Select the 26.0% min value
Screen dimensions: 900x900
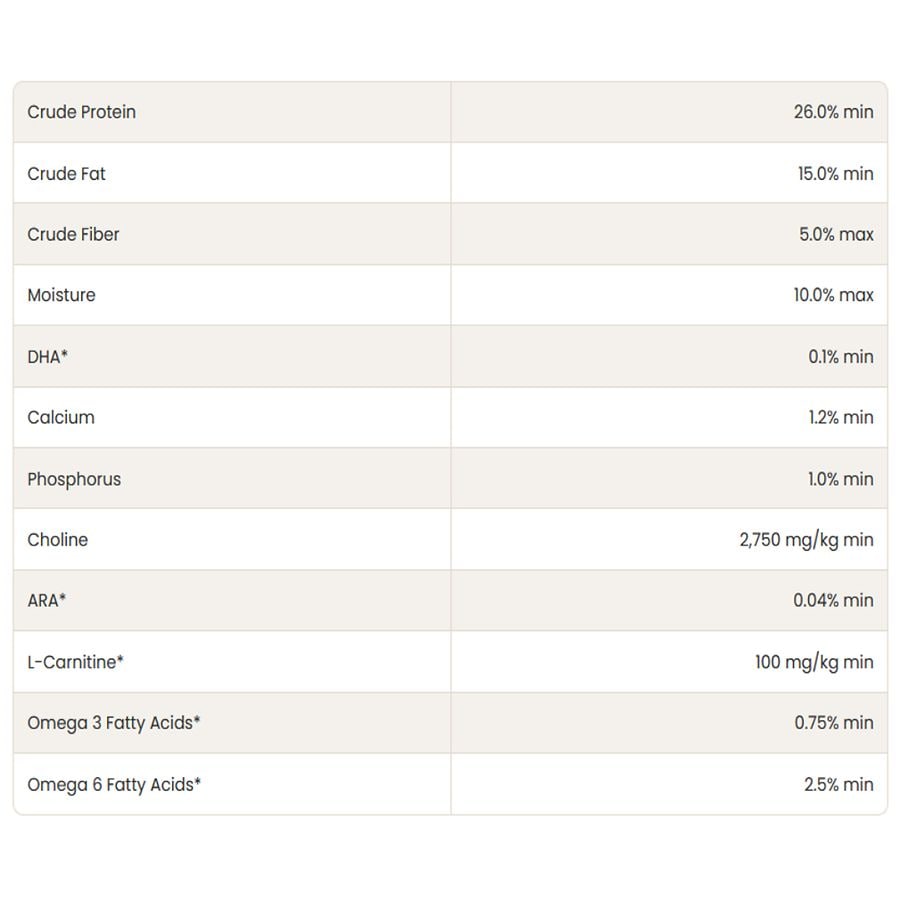coord(833,112)
